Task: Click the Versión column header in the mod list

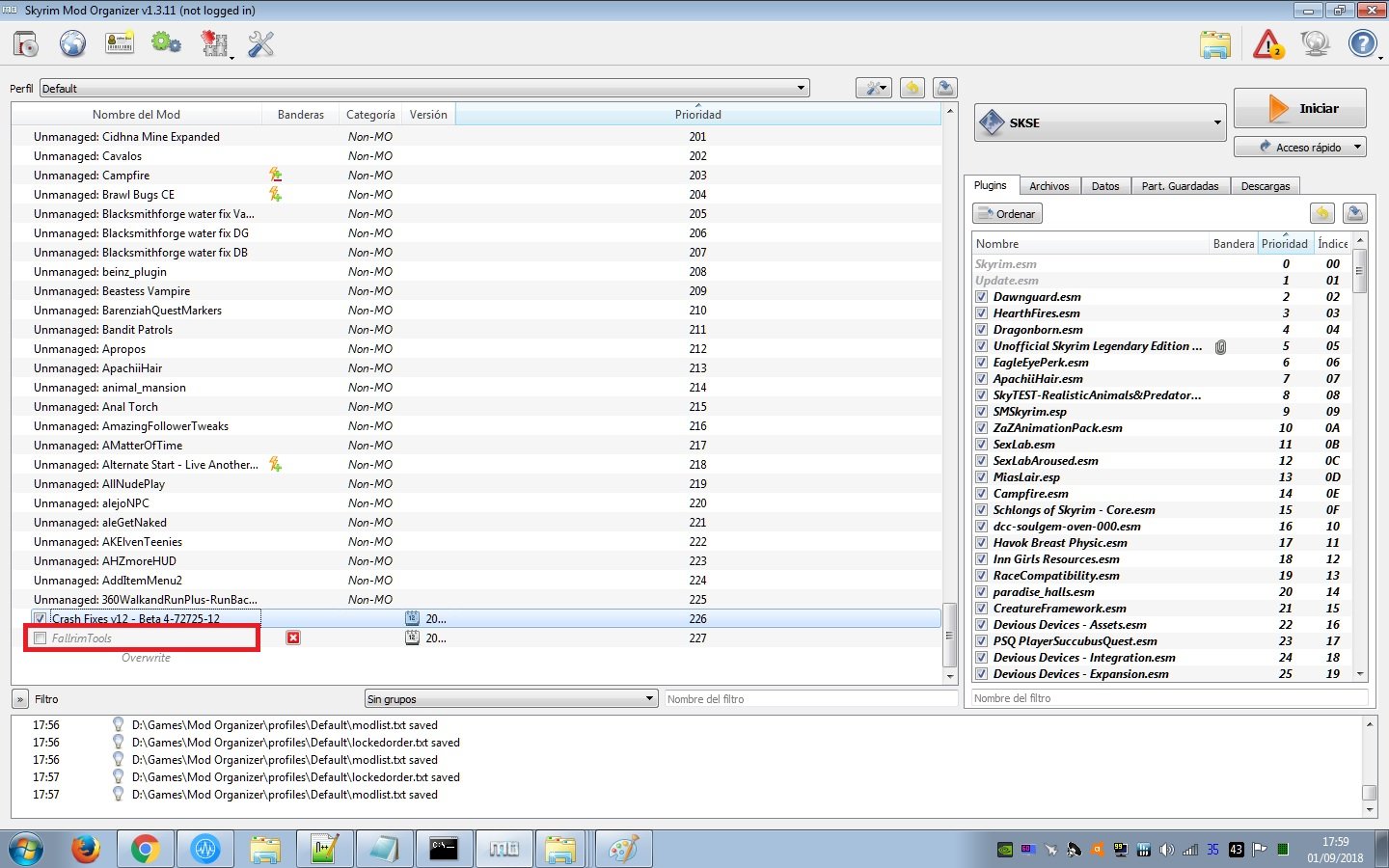Action: click(428, 114)
